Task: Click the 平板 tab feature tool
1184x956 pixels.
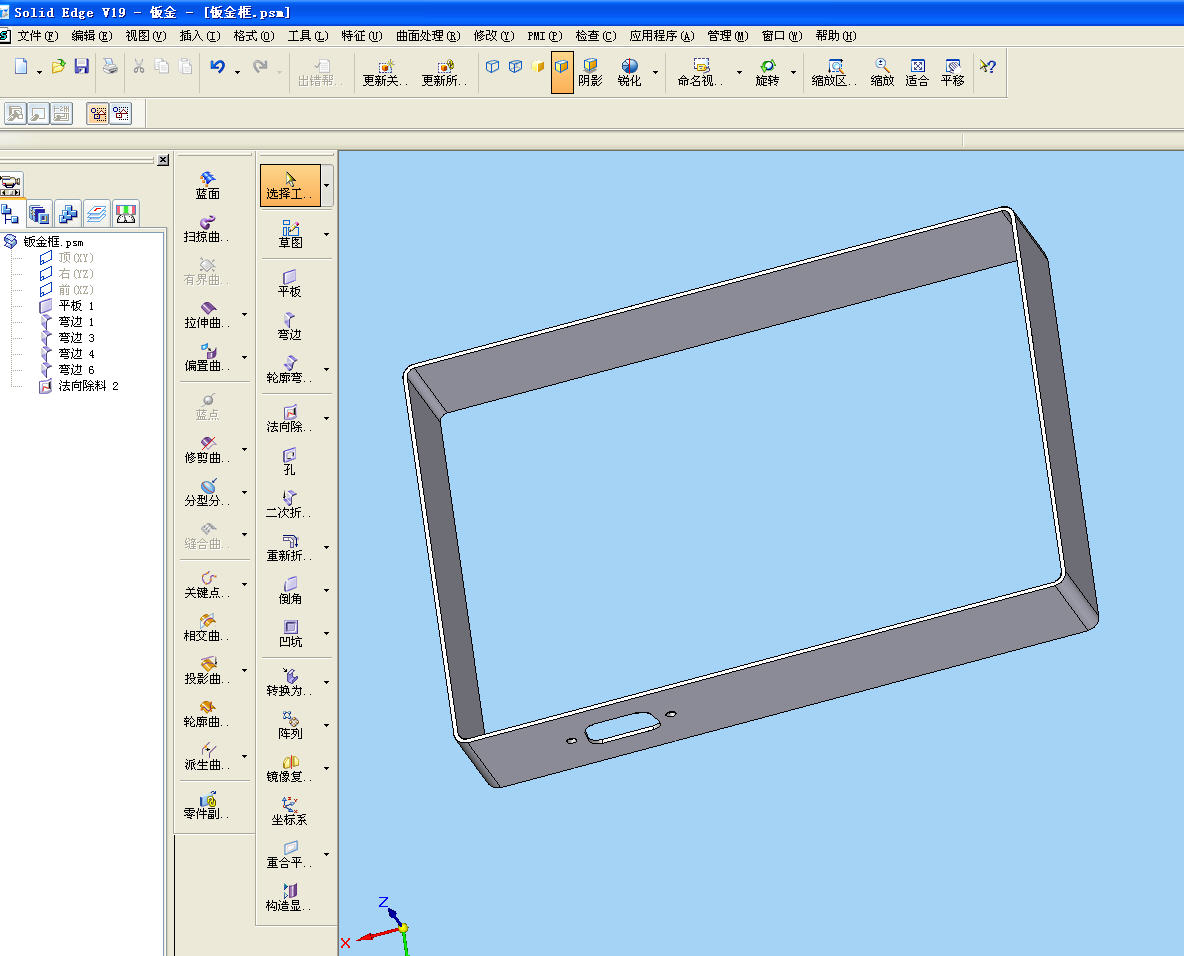Action: point(289,283)
